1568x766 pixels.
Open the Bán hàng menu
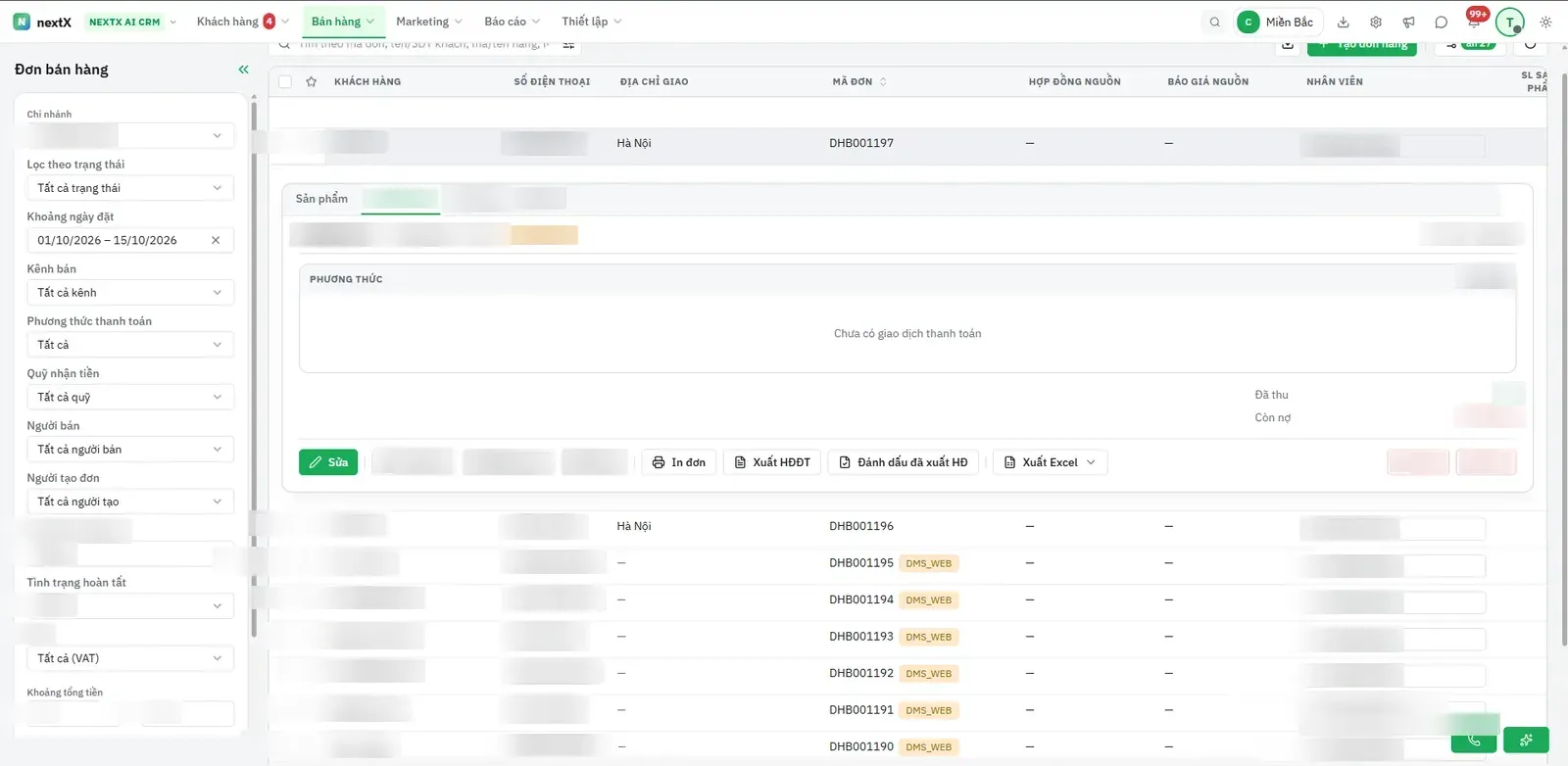click(x=343, y=22)
